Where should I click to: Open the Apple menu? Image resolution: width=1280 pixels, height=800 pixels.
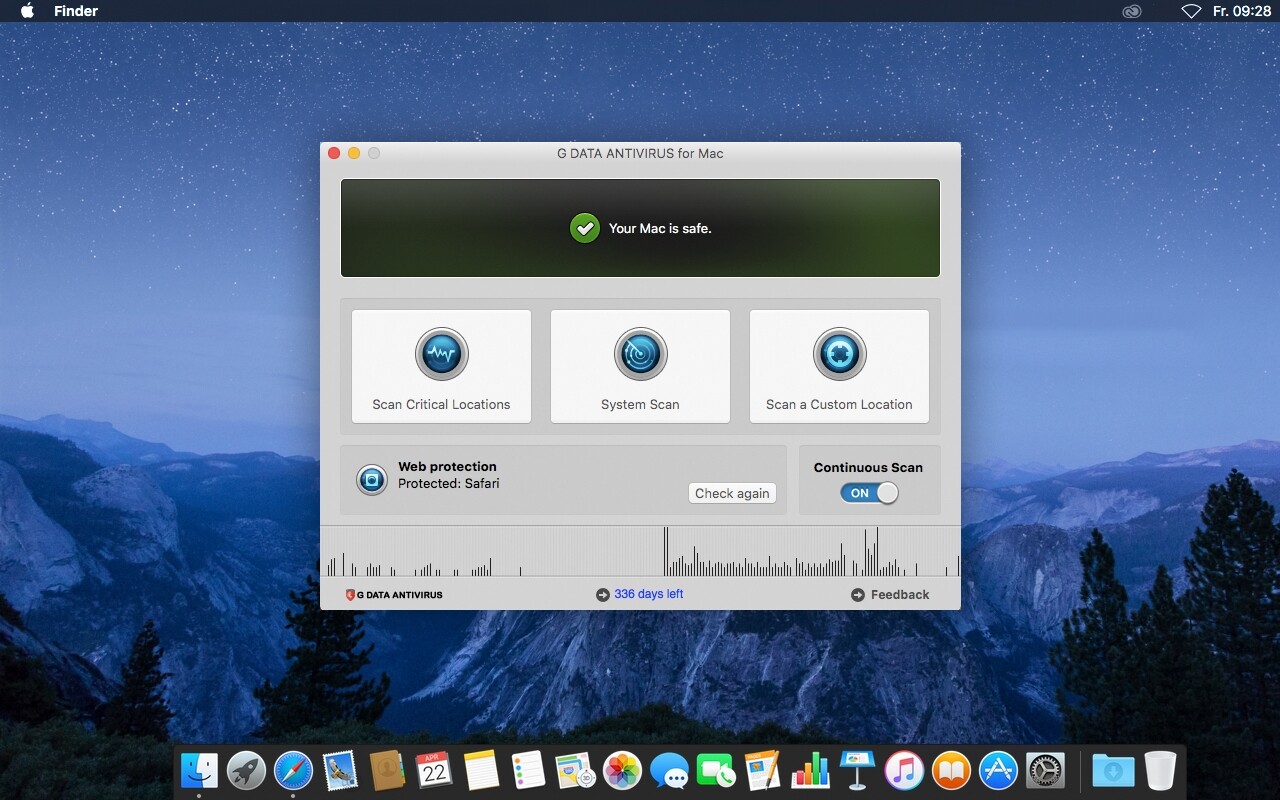click(27, 11)
